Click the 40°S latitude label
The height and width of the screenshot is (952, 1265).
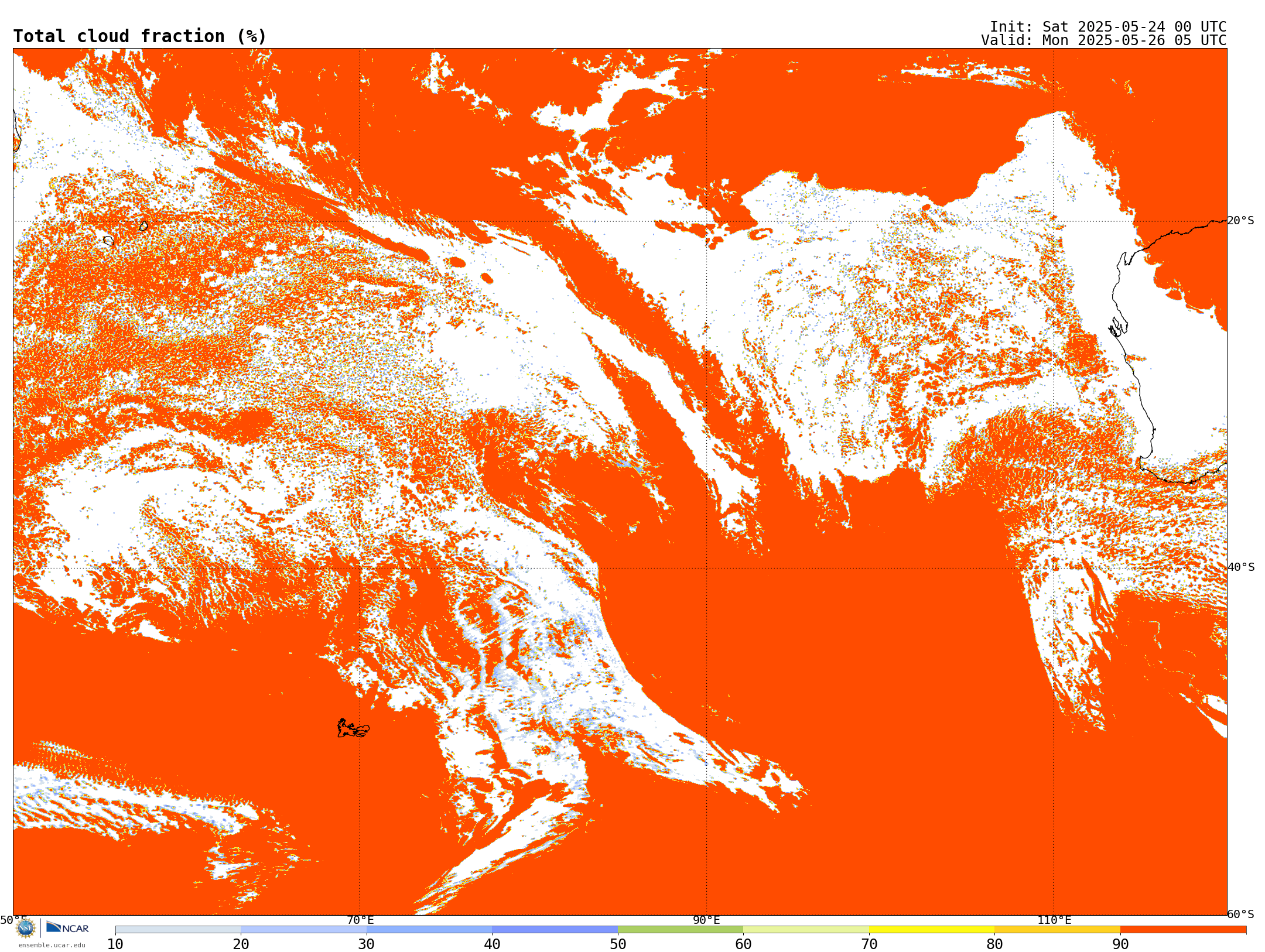(1241, 567)
